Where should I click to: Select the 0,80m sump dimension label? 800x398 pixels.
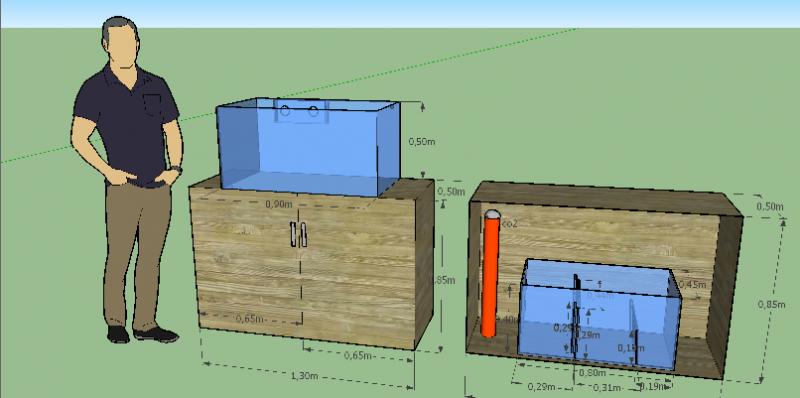coord(593,373)
